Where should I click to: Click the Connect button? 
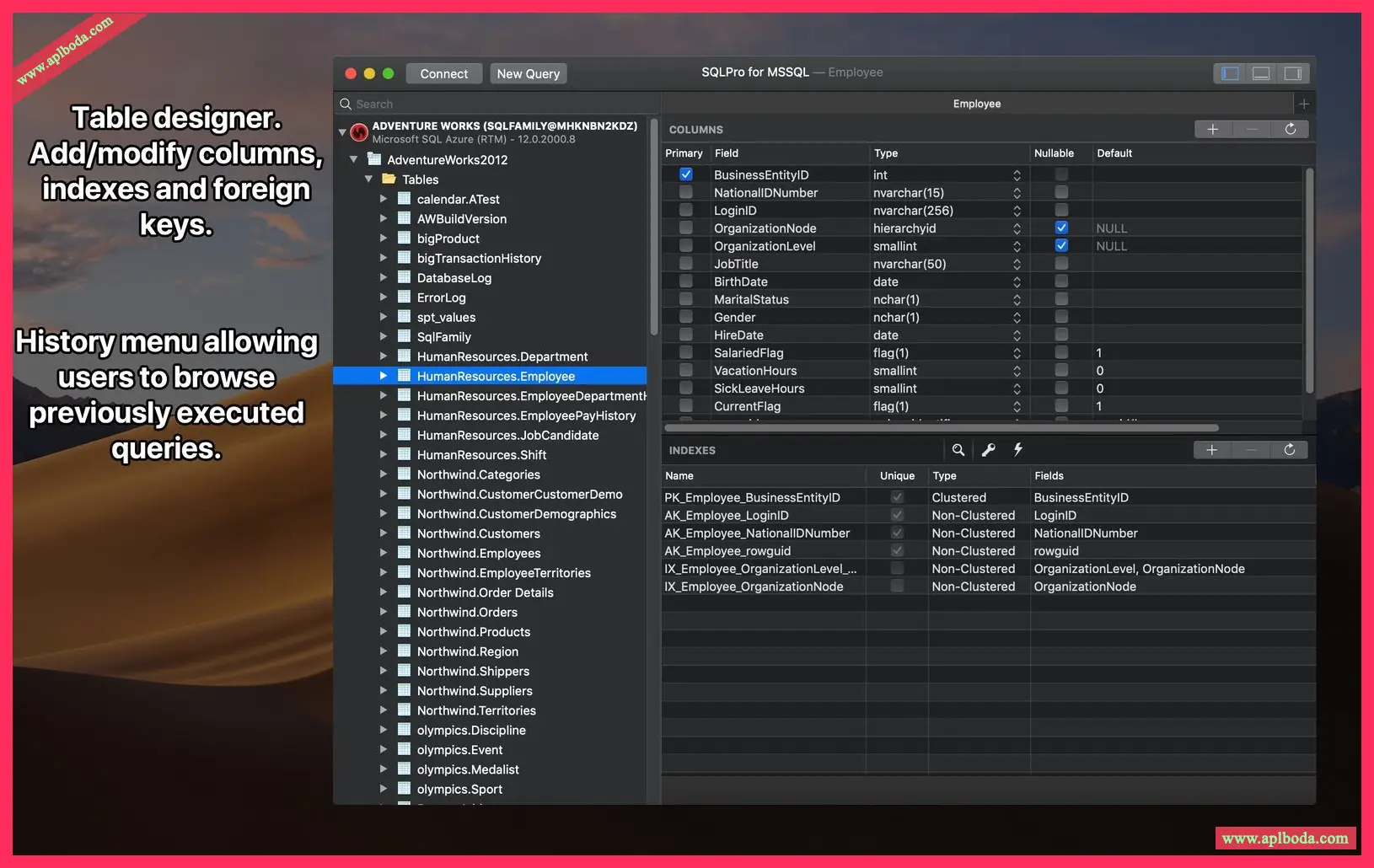point(444,73)
